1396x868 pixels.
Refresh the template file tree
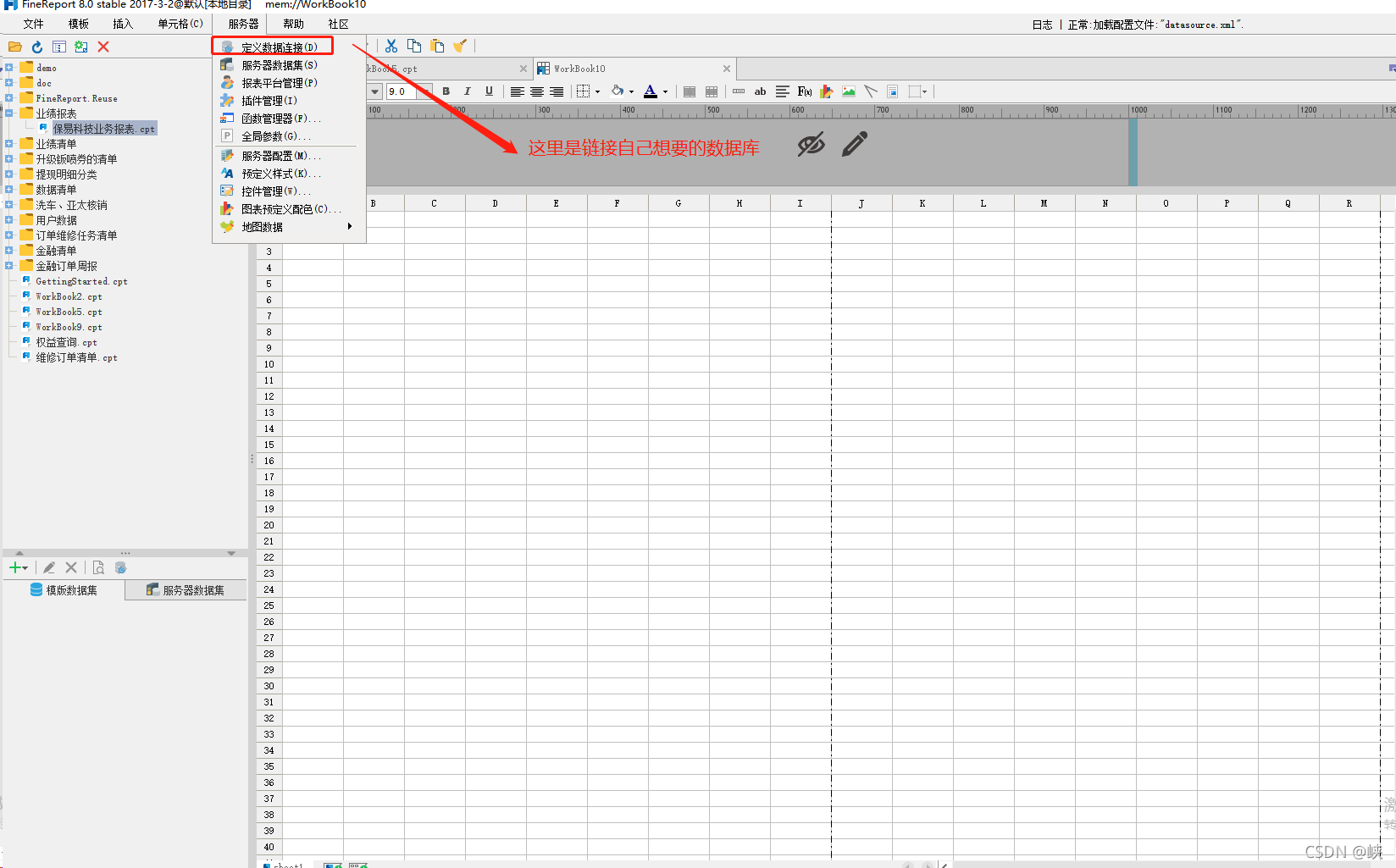point(37,47)
